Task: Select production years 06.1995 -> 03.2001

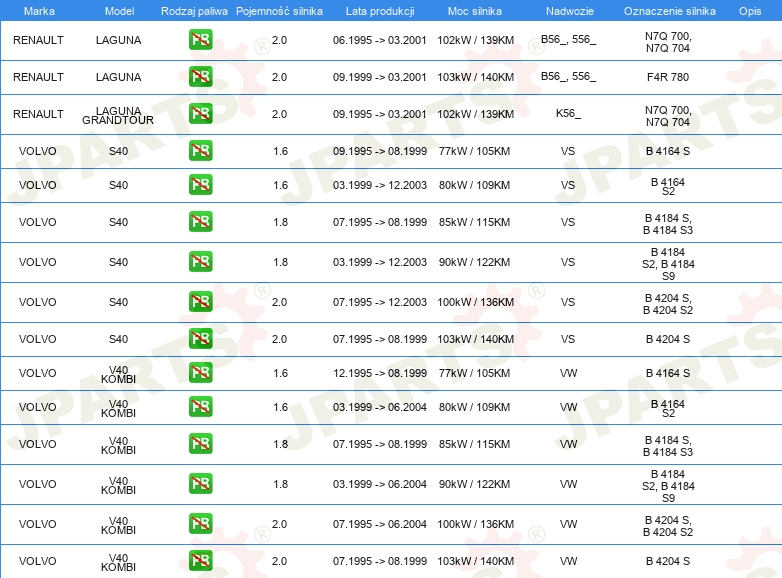Action: coord(380,40)
